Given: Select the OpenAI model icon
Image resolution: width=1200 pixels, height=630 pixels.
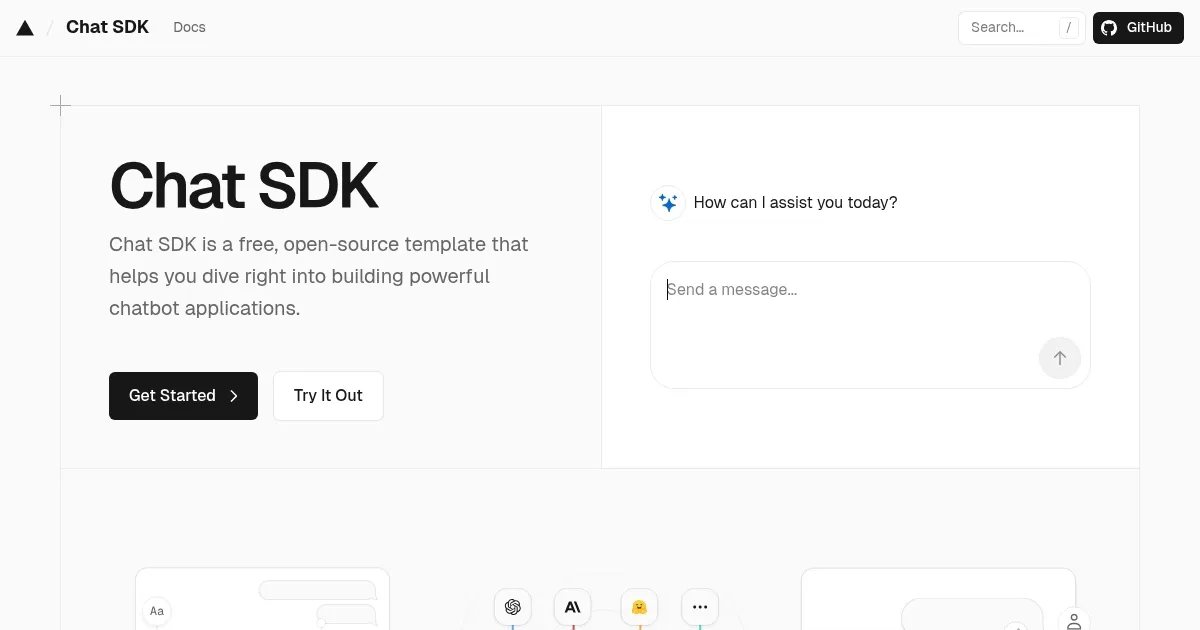Looking at the screenshot, I should pos(513,606).
